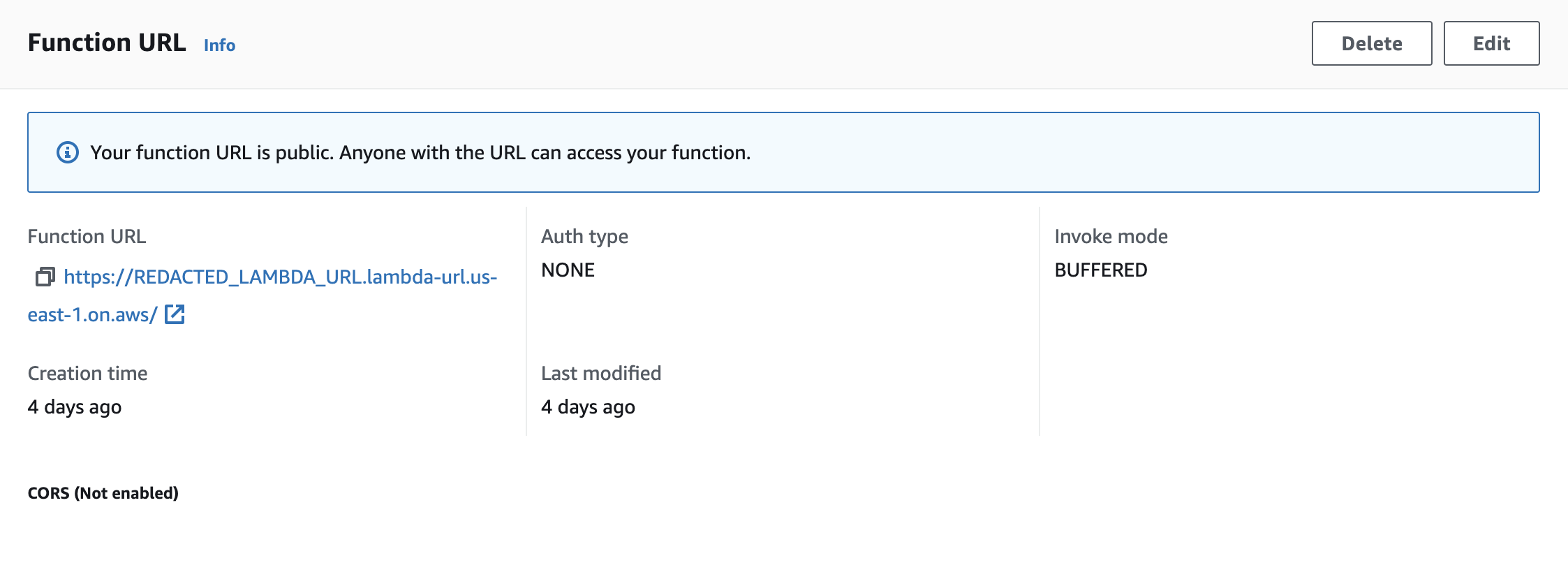
Task: Click the bold Function URL panel heading
Action: click(107, 43)
